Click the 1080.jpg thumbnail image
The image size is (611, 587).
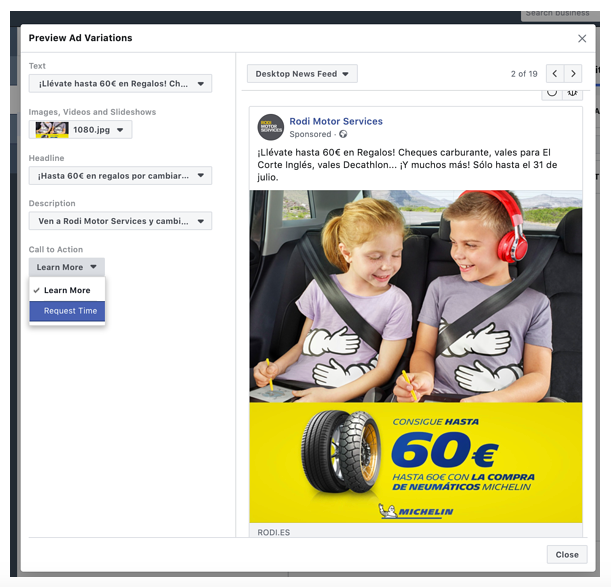click(x=52, y=129)
